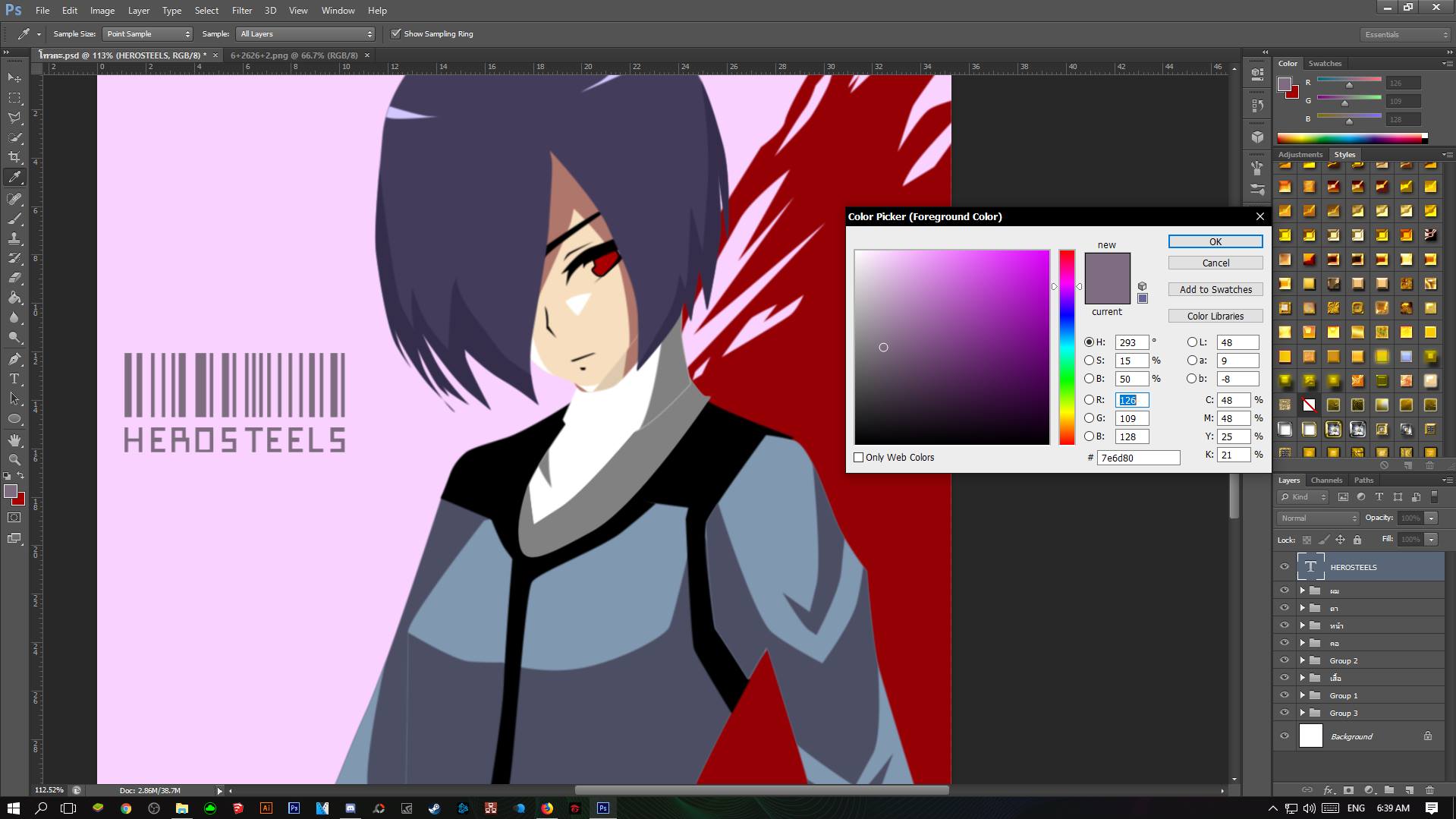Select the Eyedropper tool in toolbox
1456x819 pixels.
pos(14,178)
